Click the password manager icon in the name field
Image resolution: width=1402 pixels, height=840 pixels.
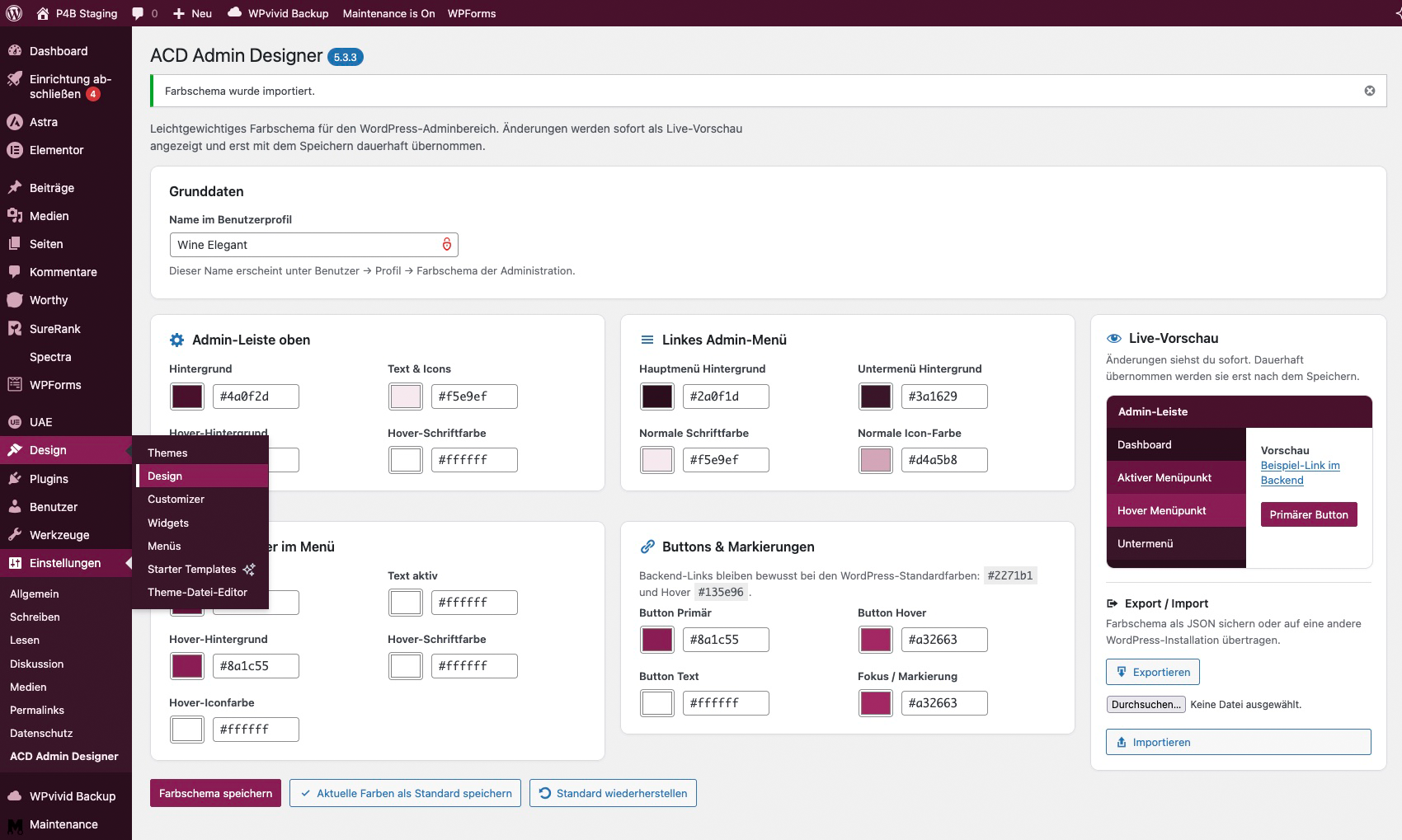point(447,244)
